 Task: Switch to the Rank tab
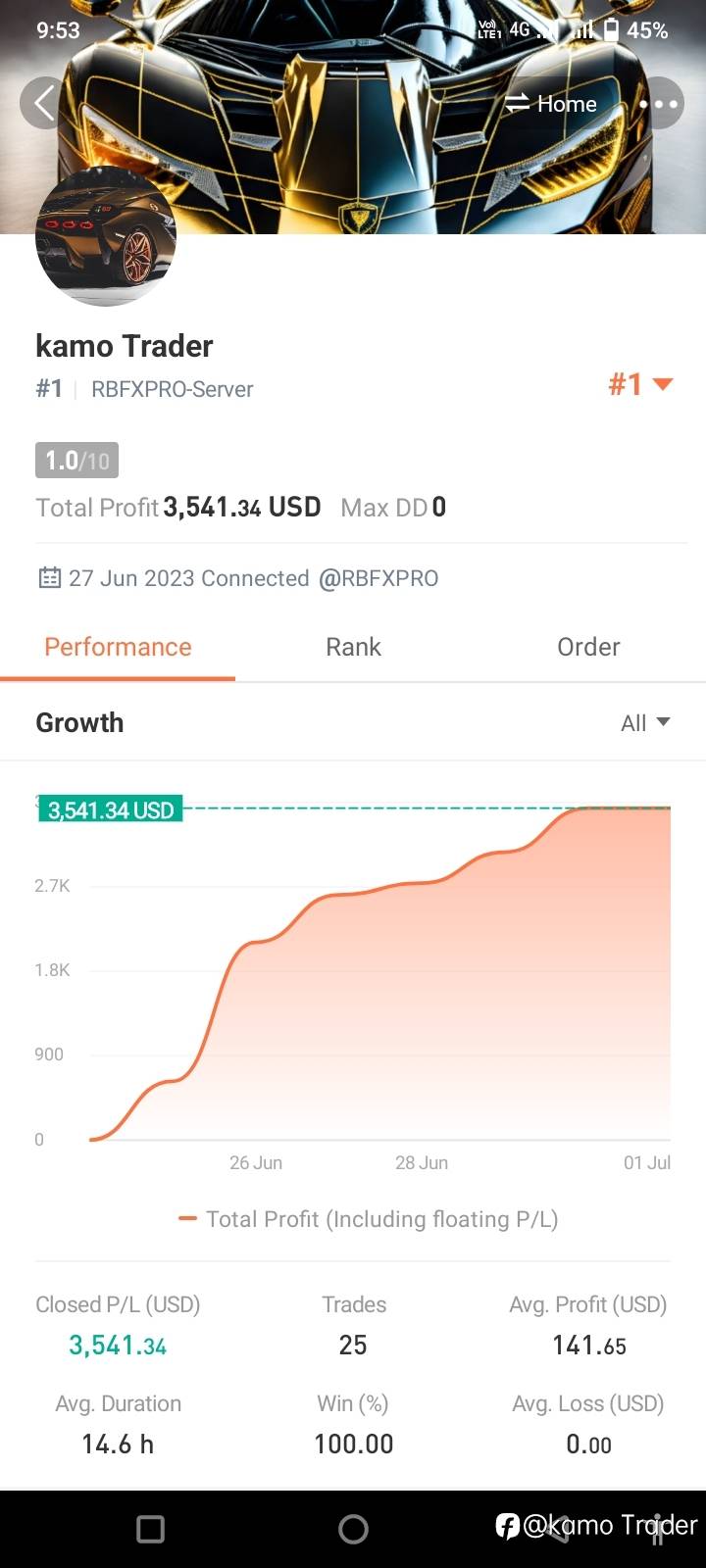353,647
